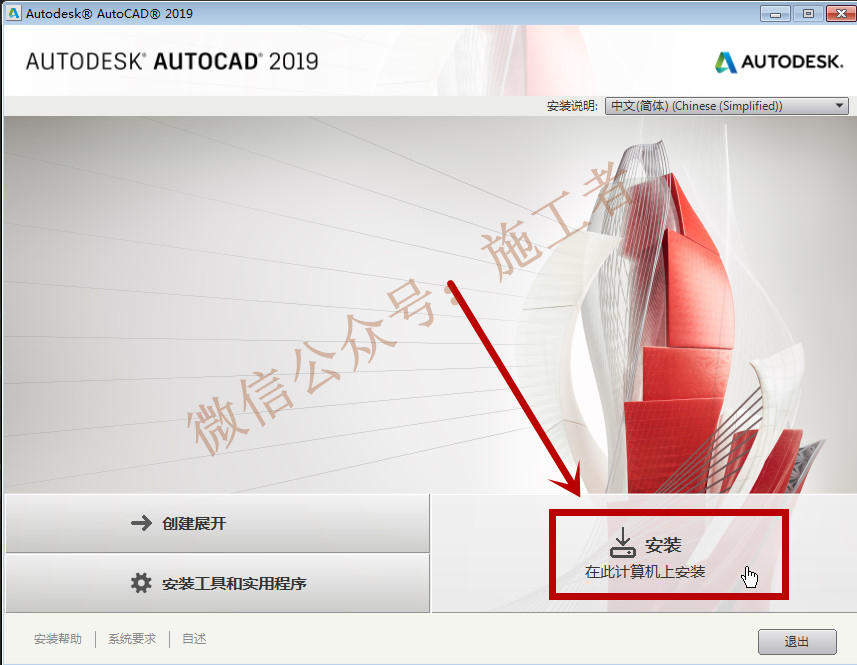Viewport: 857px width, 665px height.
Task: Open the 安装帮助 link
Action: click(x=57, y=639)
